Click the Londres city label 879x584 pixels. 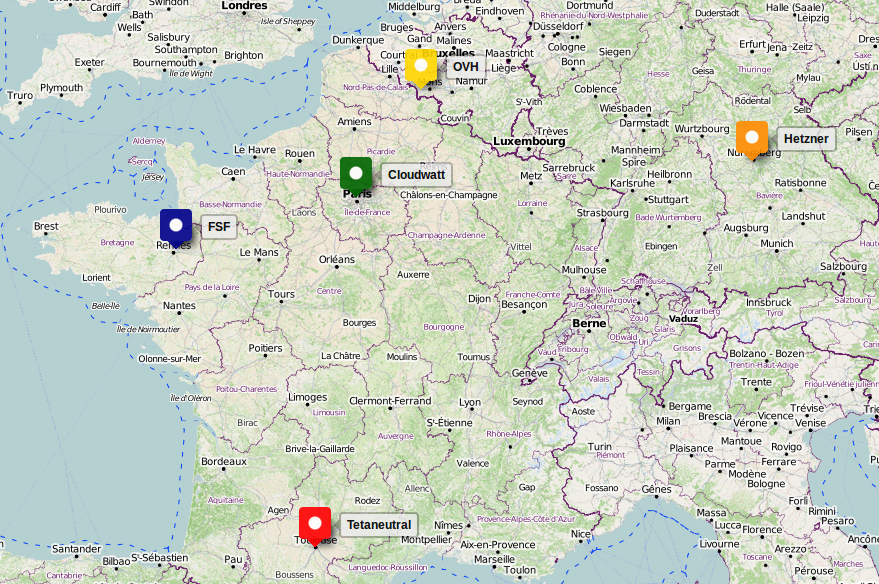click(244, 6)
